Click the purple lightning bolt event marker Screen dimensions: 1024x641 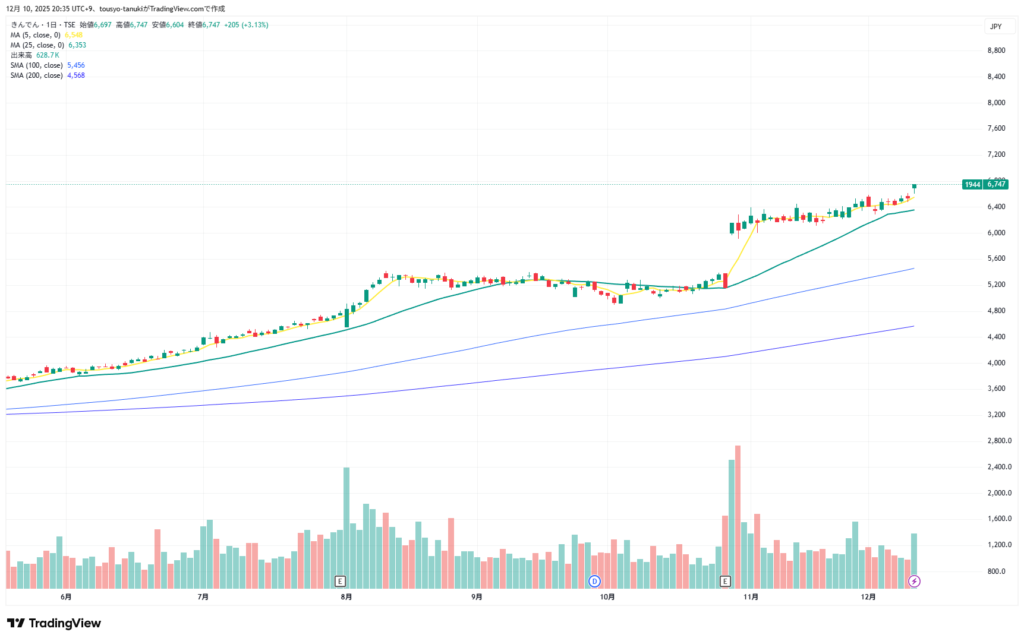[913, 580]
